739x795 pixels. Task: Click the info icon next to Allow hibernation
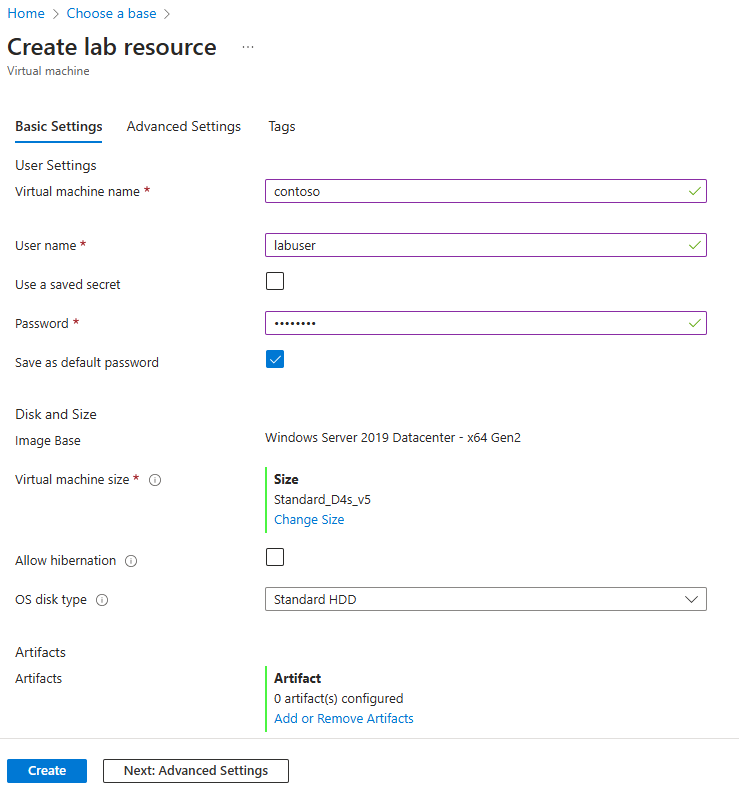pos(131,561)
